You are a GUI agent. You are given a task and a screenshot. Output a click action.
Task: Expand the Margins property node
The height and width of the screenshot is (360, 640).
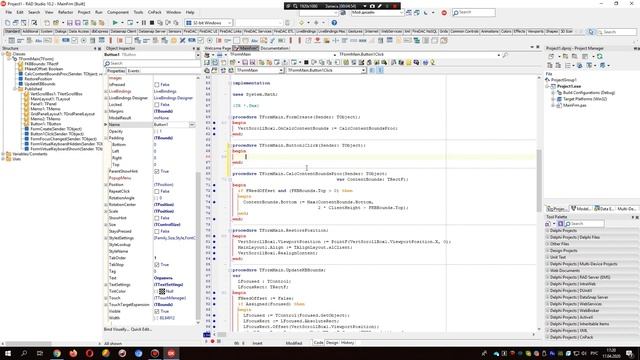(106, 111)
